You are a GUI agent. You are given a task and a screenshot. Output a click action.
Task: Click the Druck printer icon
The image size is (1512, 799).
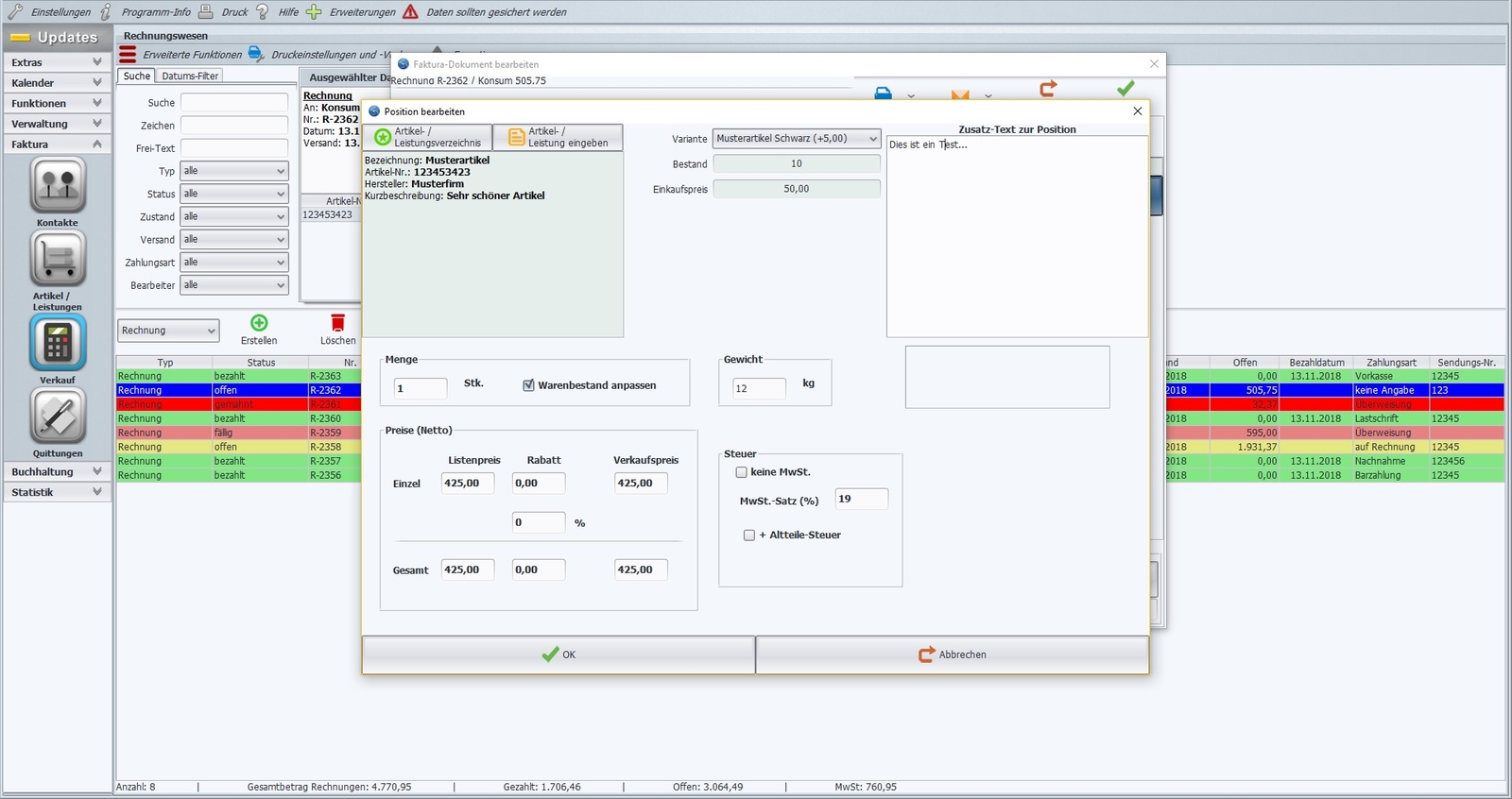tap(205, 11)
